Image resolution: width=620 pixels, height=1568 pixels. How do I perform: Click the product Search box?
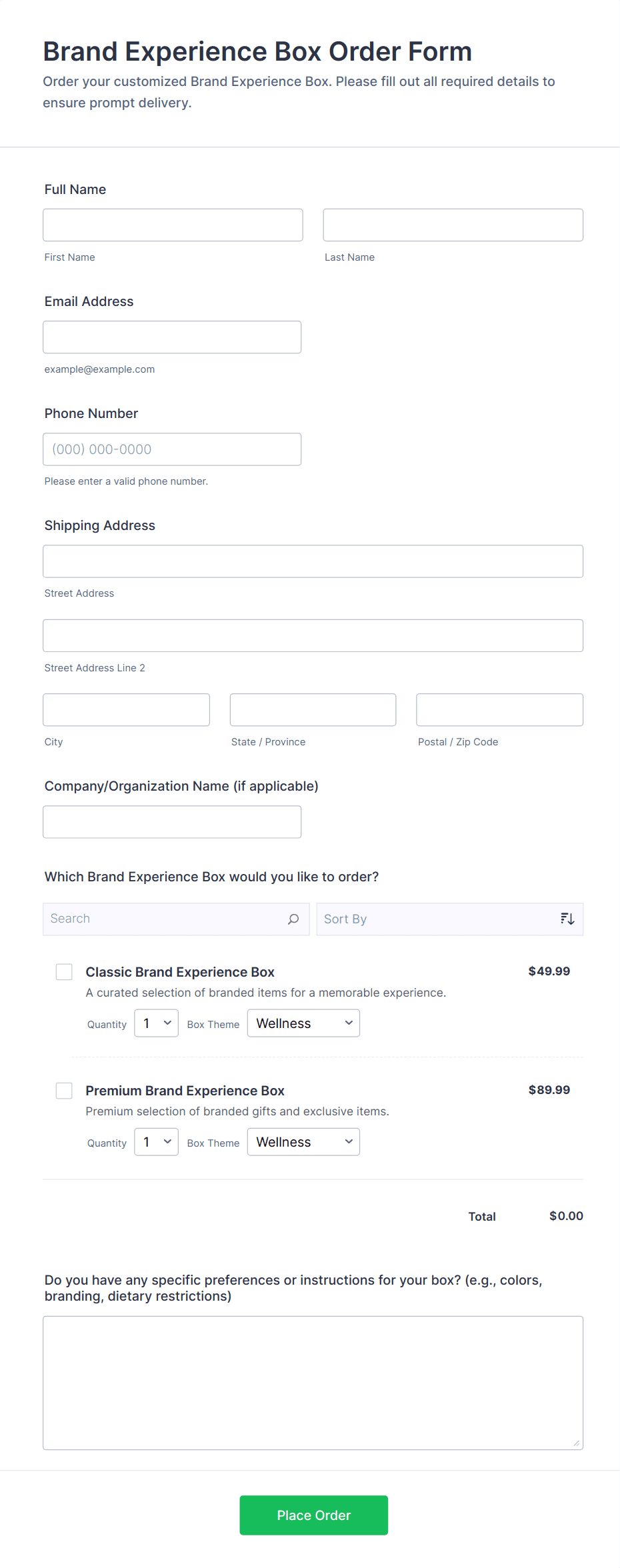167,919
